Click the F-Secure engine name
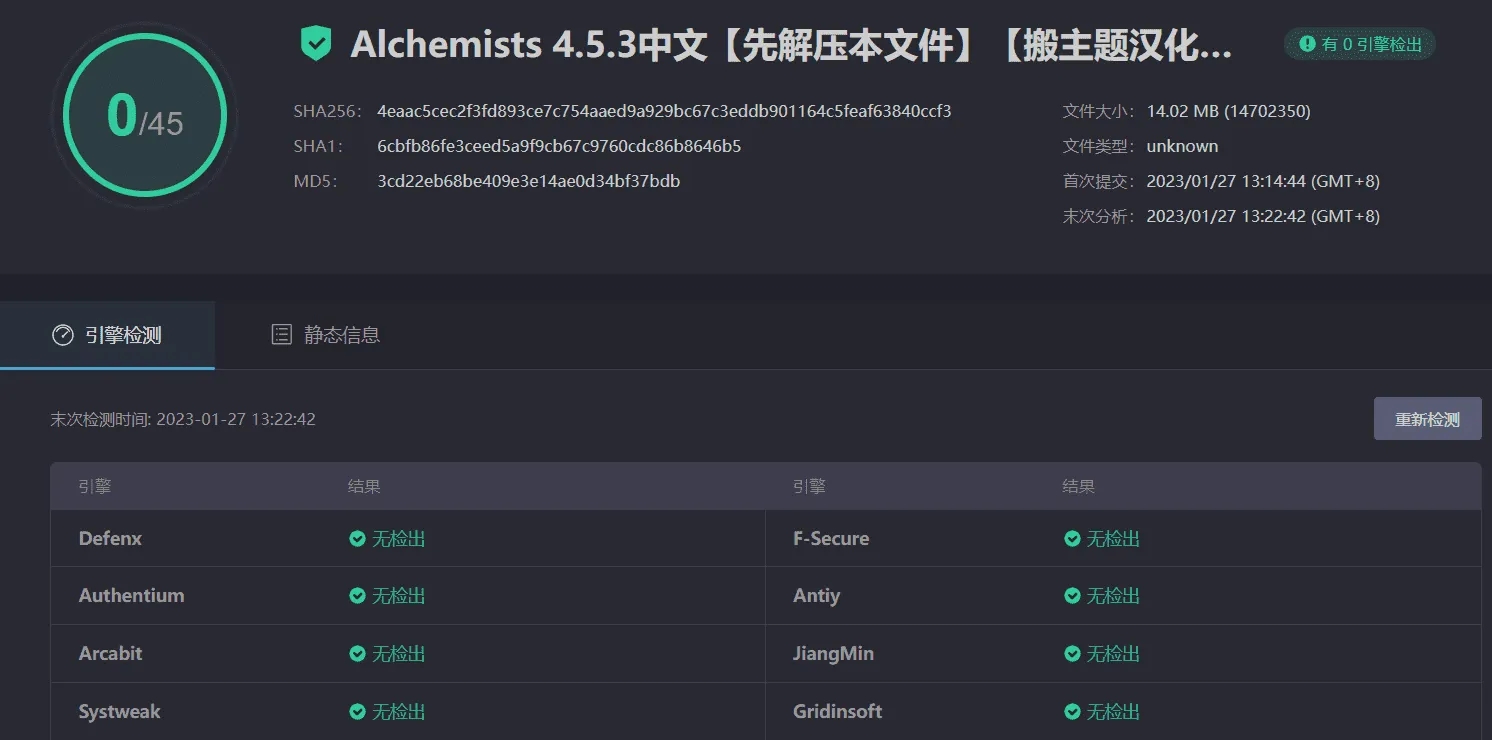This screenshot has height=740, width=1492. (x=831, y=538)
